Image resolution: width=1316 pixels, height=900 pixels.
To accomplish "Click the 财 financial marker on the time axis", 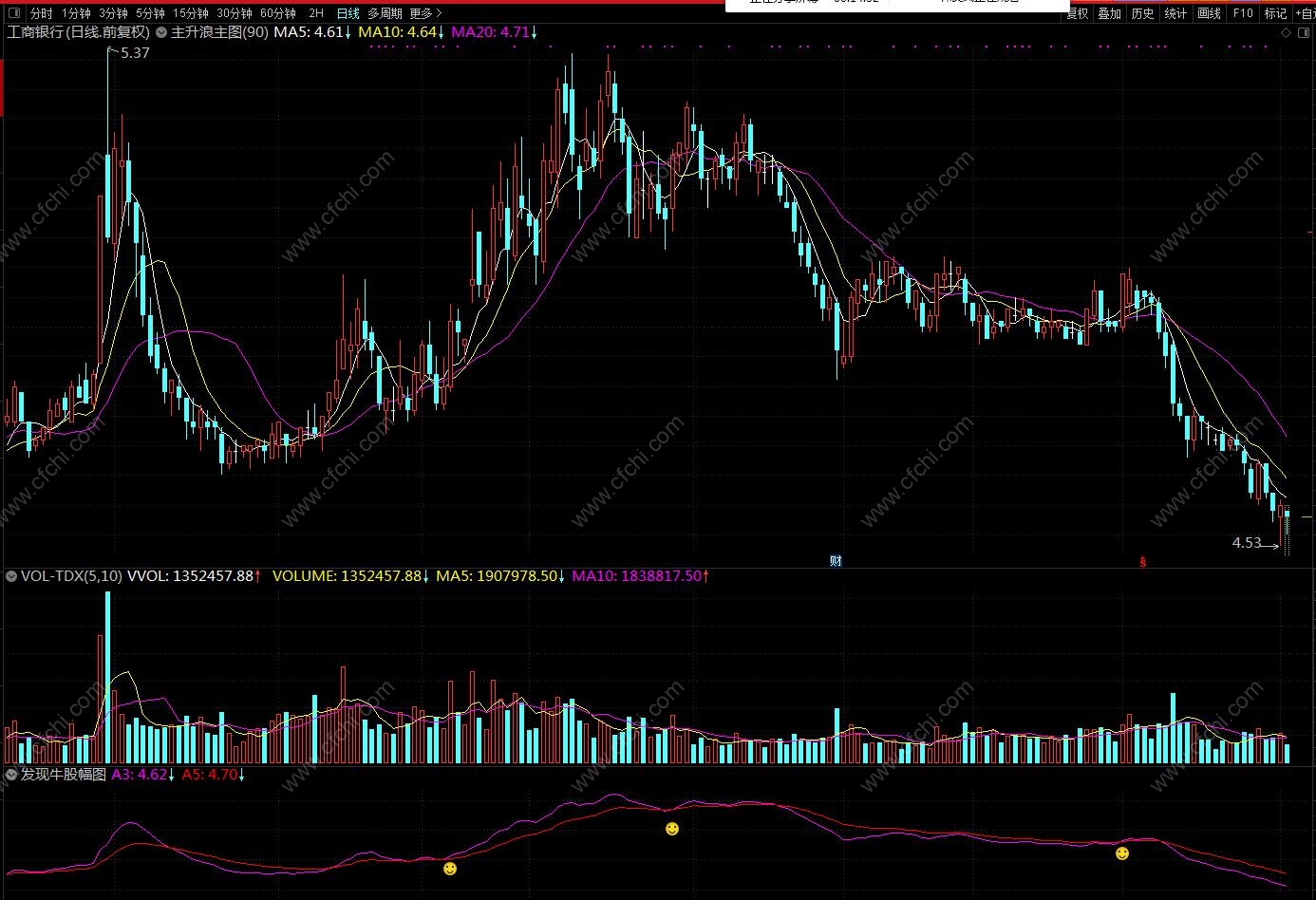I will 836,561.
